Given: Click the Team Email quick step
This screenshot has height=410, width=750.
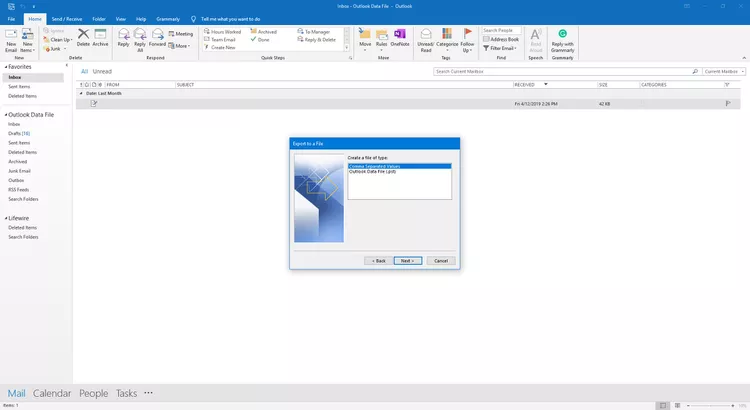Looking at the screenshot, I should [220, 40].
